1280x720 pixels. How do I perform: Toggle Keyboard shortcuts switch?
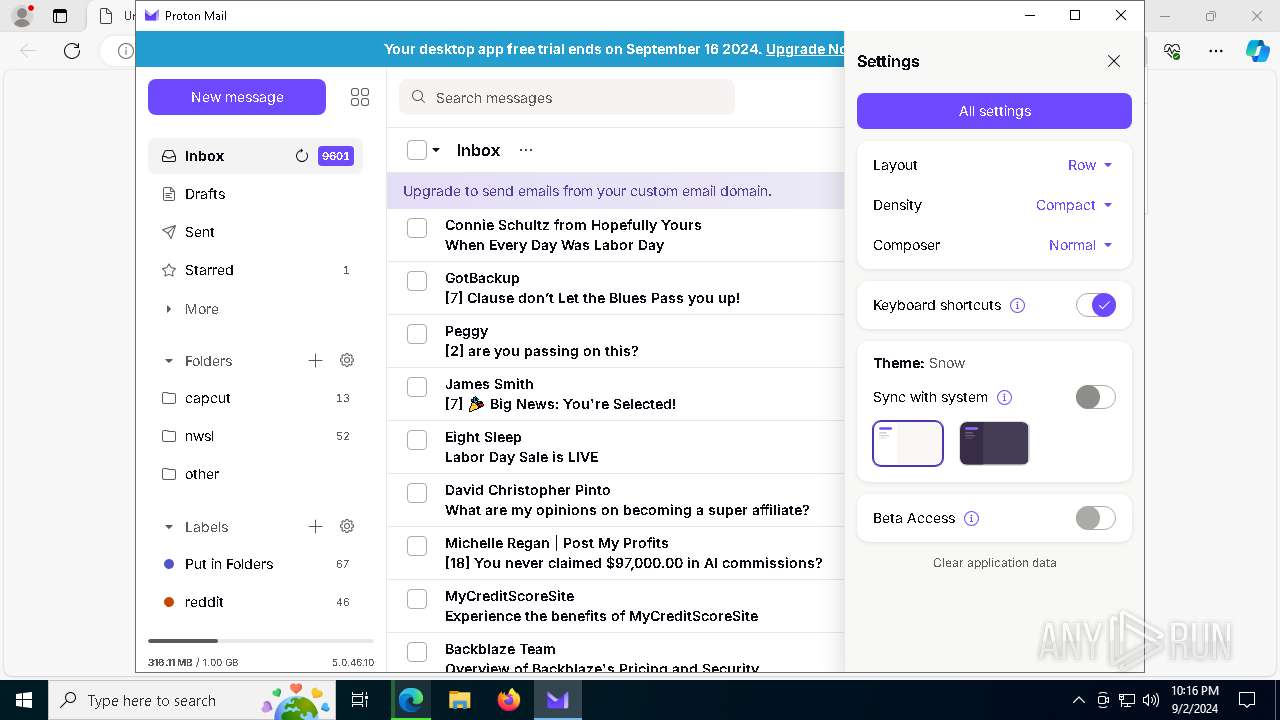pyautogui.click(x=1095, y=305)
